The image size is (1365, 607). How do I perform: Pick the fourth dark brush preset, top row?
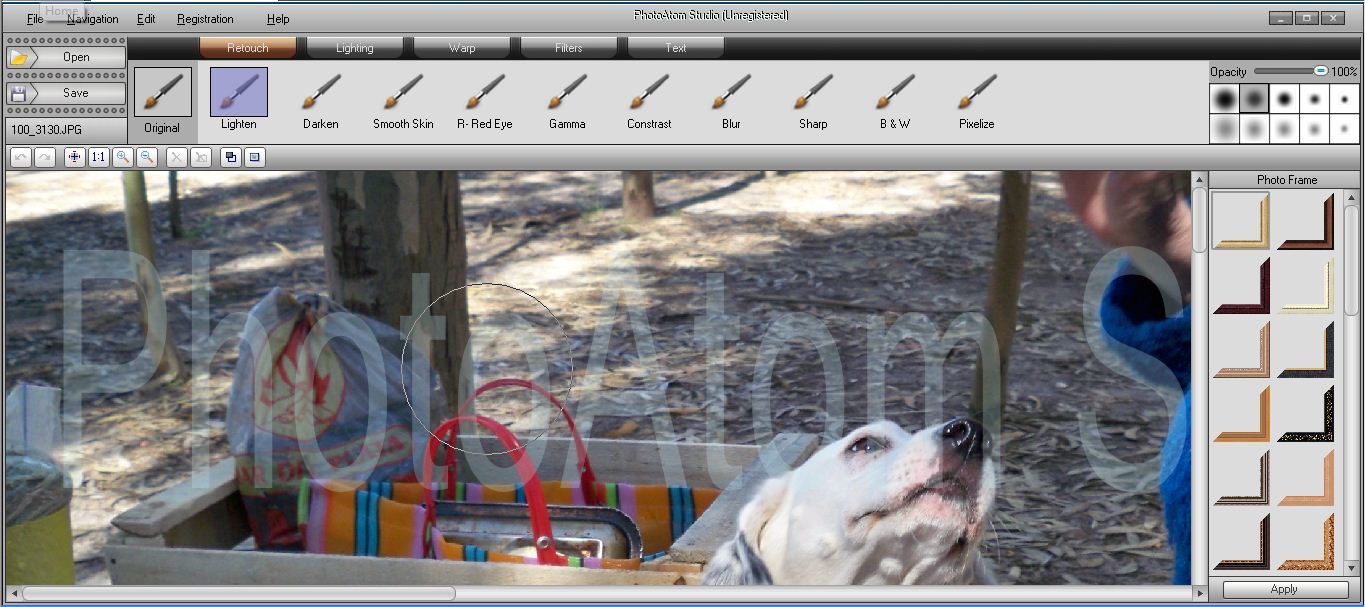tap(1315, 99)
